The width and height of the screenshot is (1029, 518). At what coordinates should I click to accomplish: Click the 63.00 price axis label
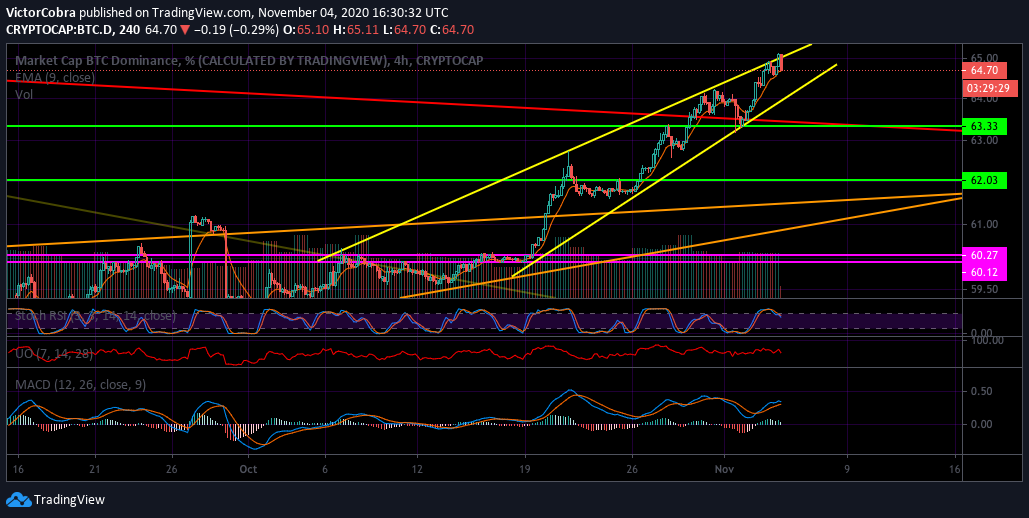pyautogui.click(x=984, y=140)
